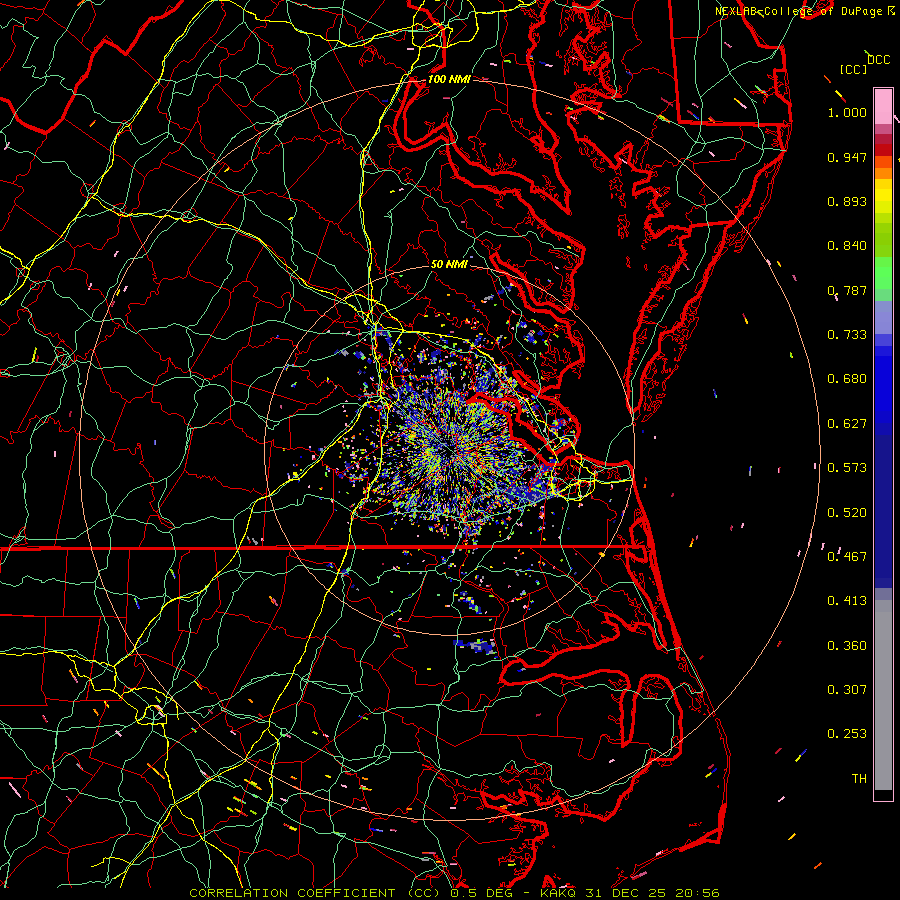Click the 0.253 scale value
This screenshot has width=900, height=900.
click(x=847, y=734)
